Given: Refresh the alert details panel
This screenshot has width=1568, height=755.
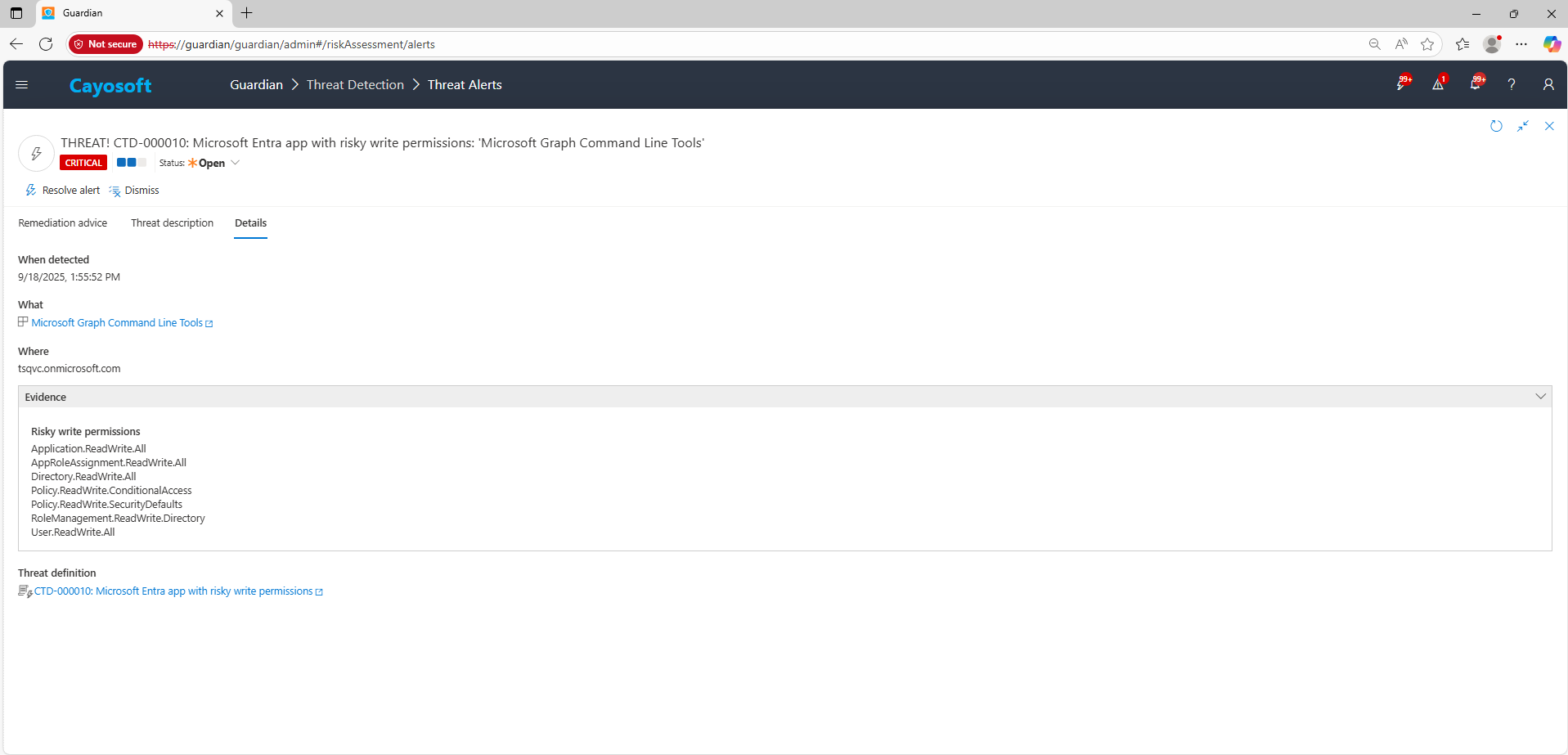Looking at the screenshot, I should [1496, 126].
